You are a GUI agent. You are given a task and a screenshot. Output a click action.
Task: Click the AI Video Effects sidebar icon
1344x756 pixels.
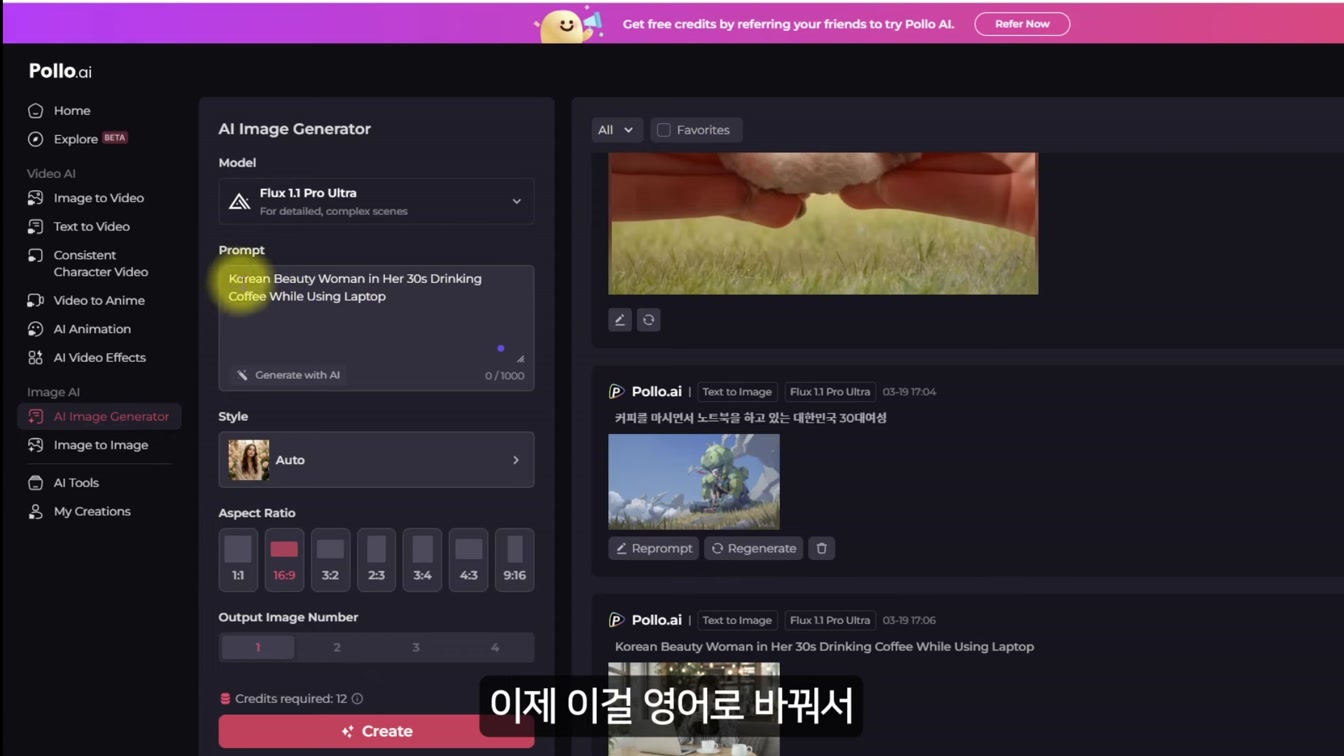coord(35,357)
